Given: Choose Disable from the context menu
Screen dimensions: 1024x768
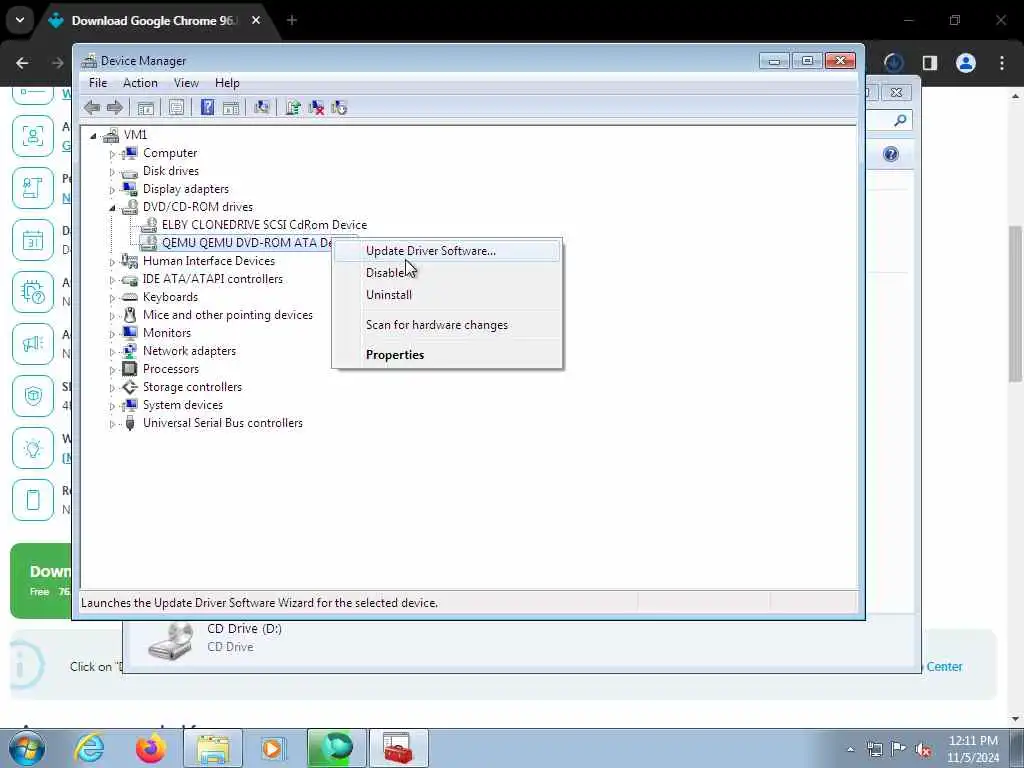Looking at the screenshot, I should click(x=447, y=273).
